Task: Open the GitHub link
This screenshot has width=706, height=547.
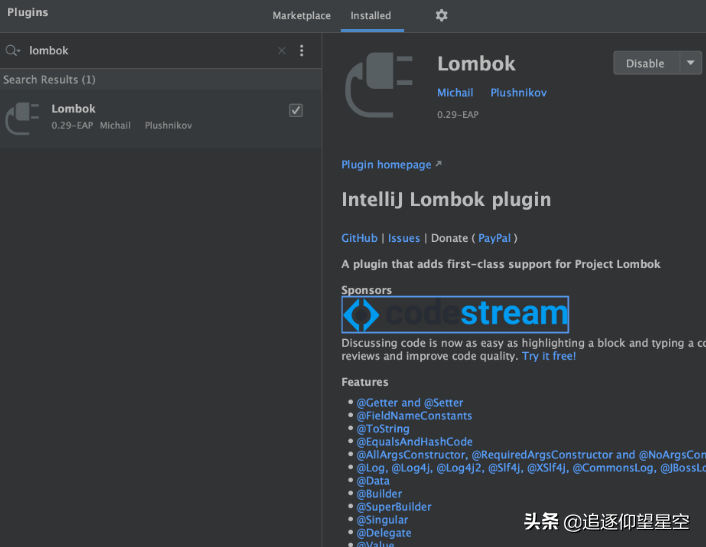Action: pos(359,238)
